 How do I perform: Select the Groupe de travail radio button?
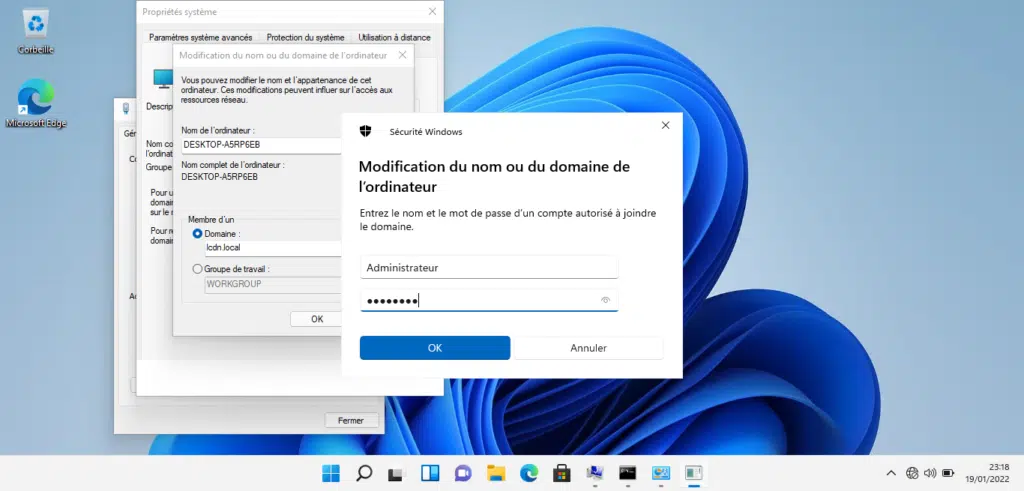[197, 269]
